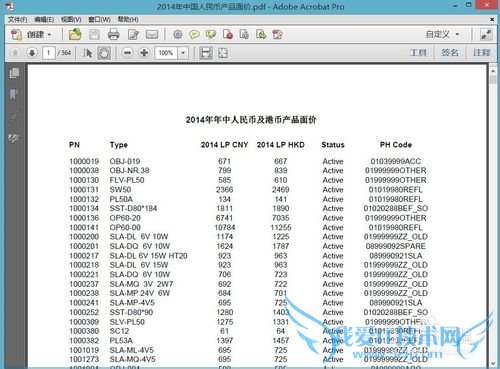Screen dimensions: 500x369
Task: Open the 文件(F) menu
Action: tap(18, 20)
